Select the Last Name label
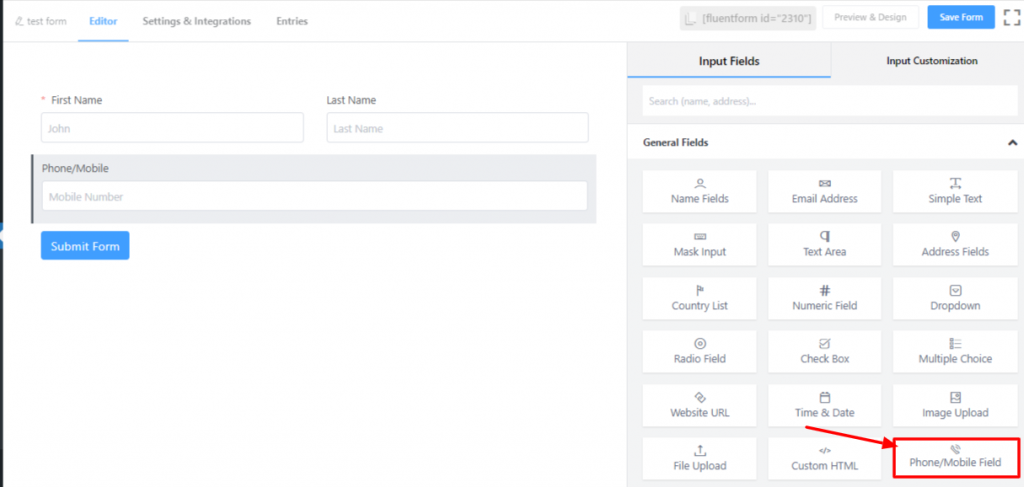The height and width of the screenshot is (487, 1024). tap(351, 101)
